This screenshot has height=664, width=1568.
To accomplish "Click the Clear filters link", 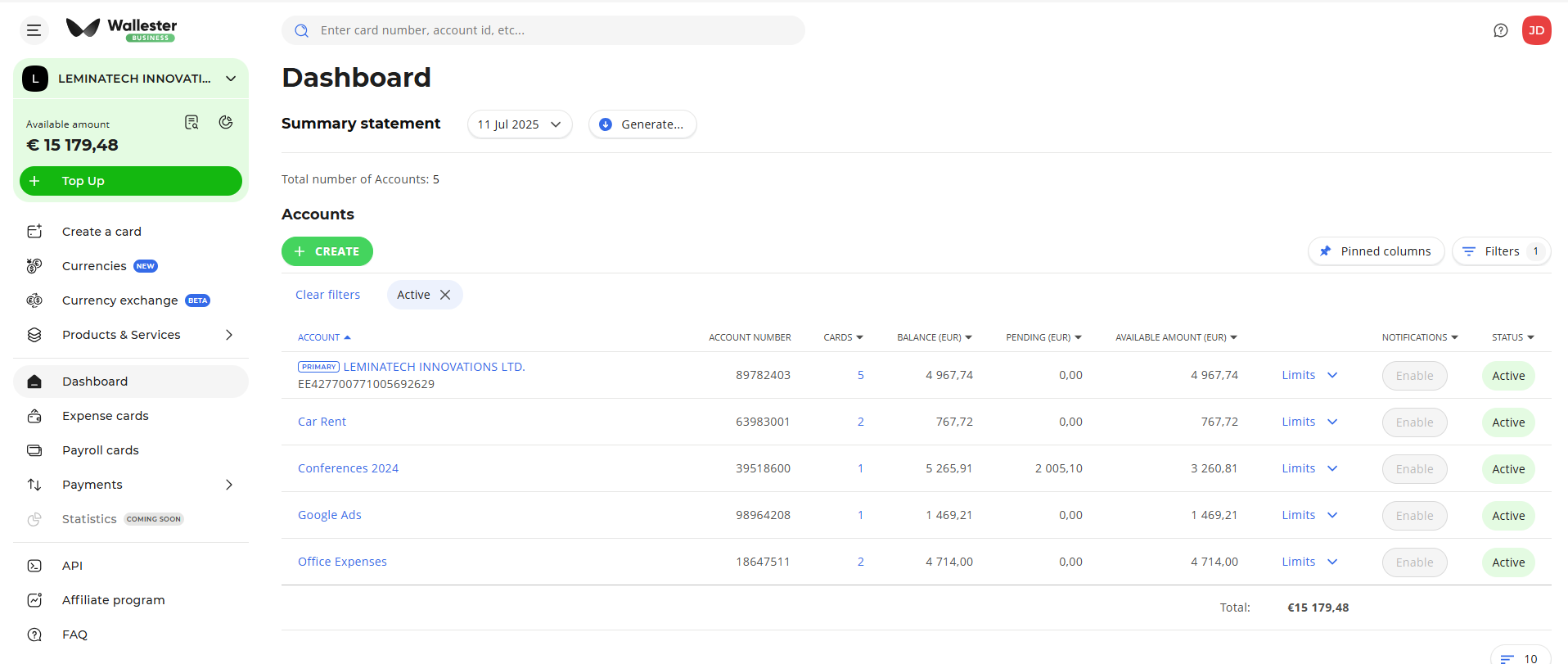I will tap(327, 295).
